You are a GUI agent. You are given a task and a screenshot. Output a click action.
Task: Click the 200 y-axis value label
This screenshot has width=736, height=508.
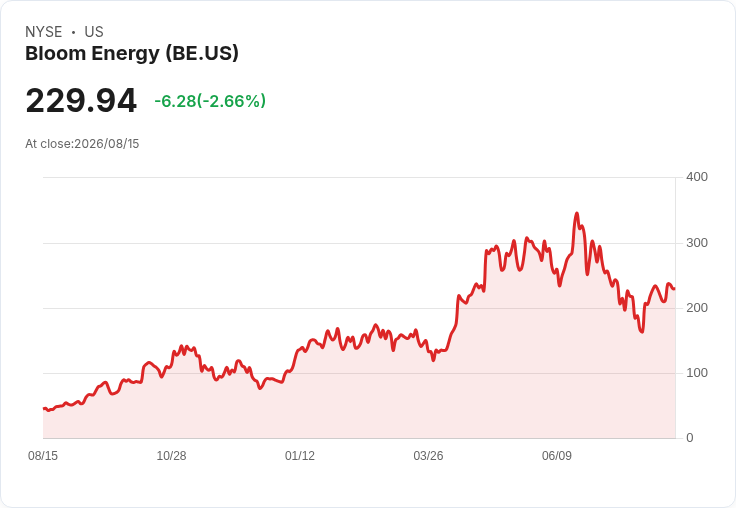coord(697,308)
